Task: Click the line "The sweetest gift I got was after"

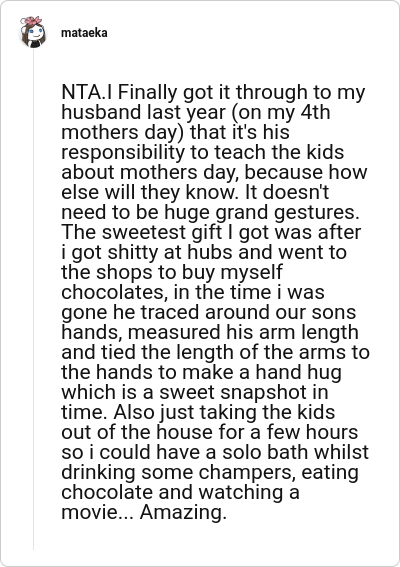Action: (211, 232)
